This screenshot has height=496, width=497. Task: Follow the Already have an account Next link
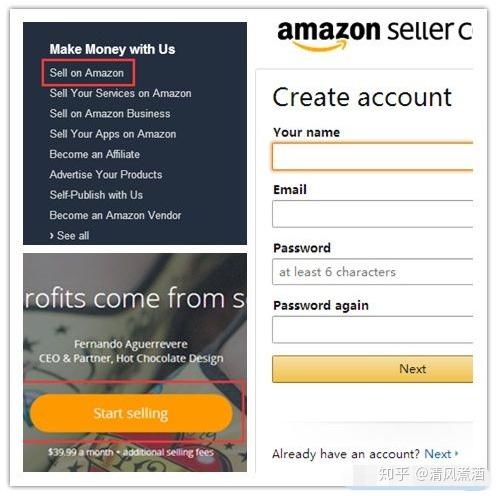click(x=438, y=454)
